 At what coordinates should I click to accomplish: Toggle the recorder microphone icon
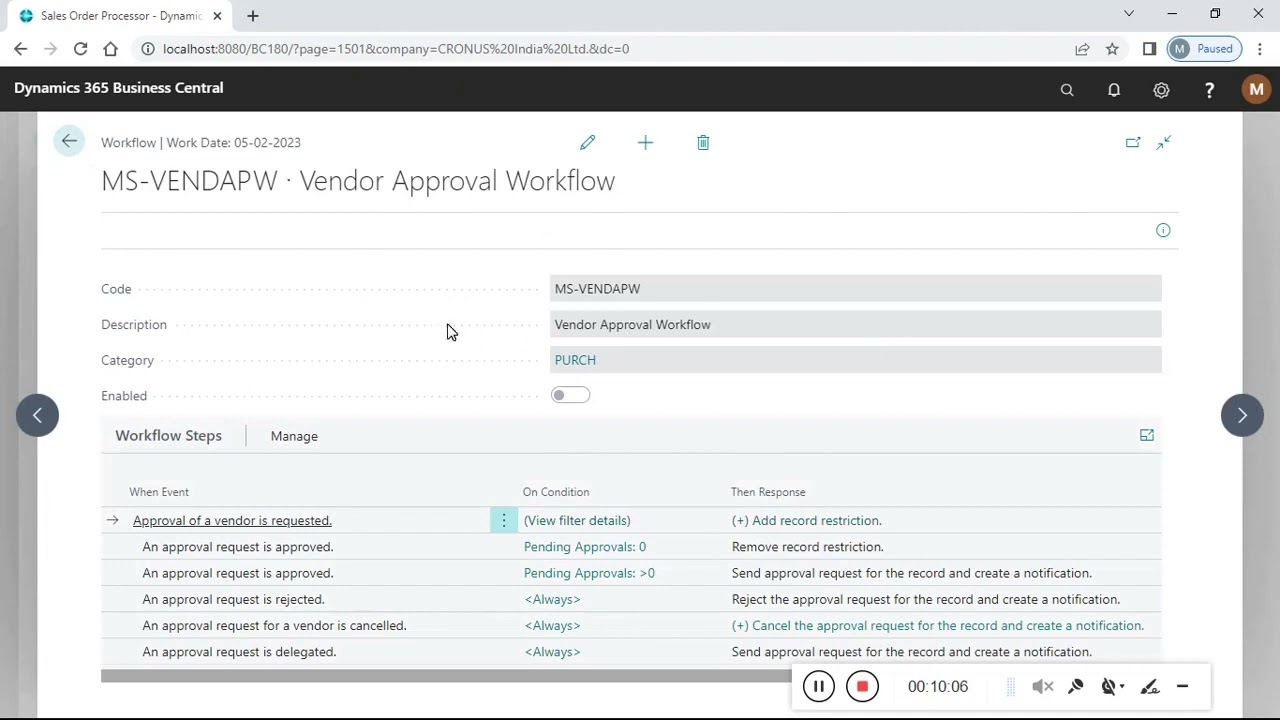tap(1076, 686)
